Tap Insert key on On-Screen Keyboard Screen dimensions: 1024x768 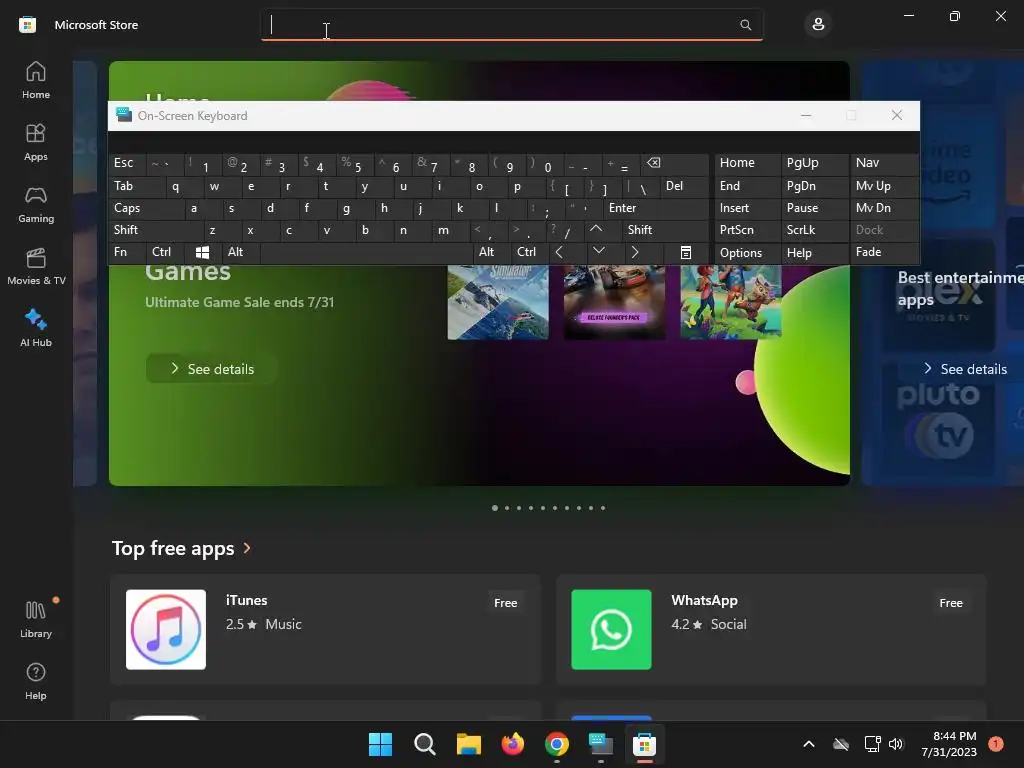click(x=748, y=208)
